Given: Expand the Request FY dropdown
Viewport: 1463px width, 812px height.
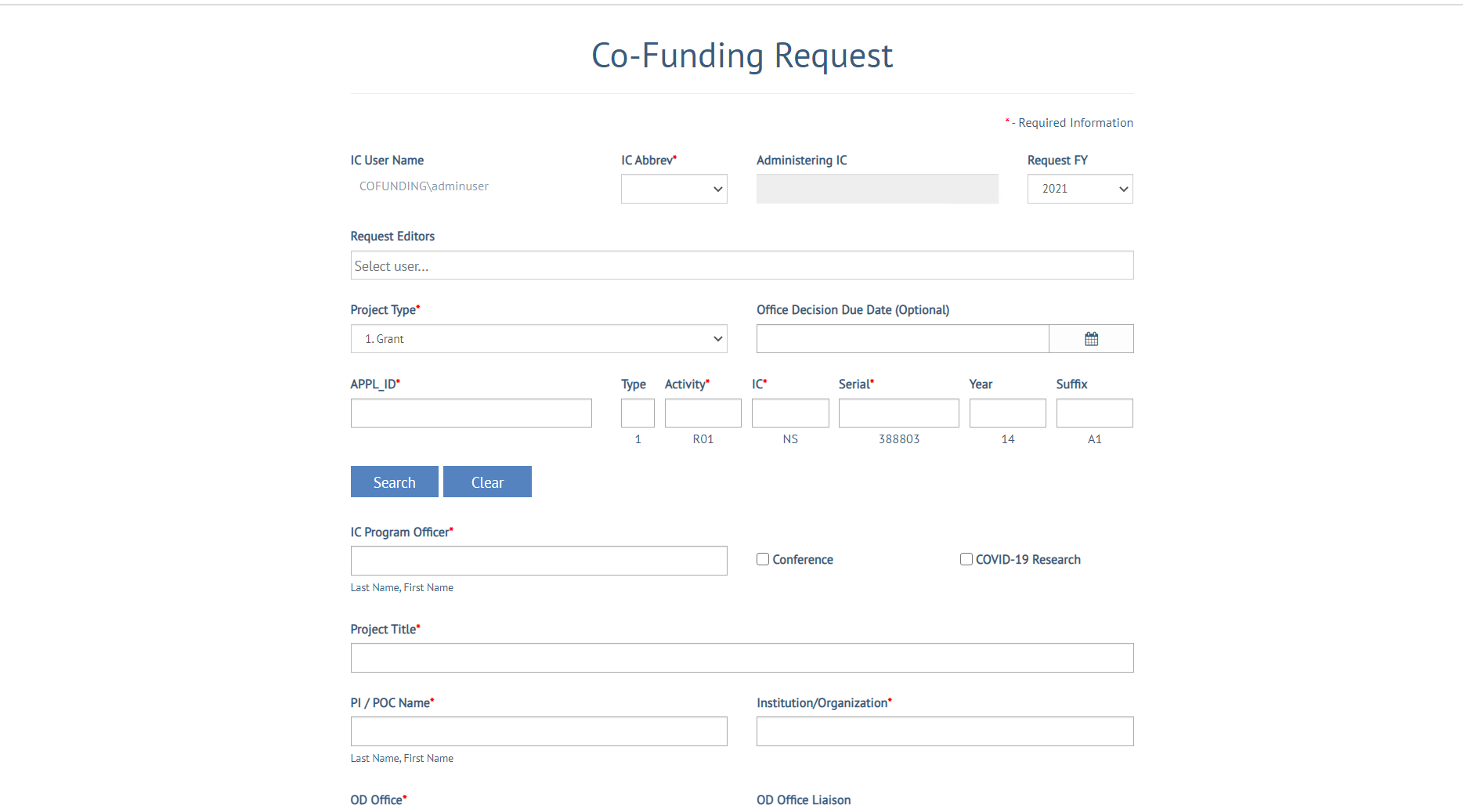Looking at the screenshot, I should (x=1079, y=189).
